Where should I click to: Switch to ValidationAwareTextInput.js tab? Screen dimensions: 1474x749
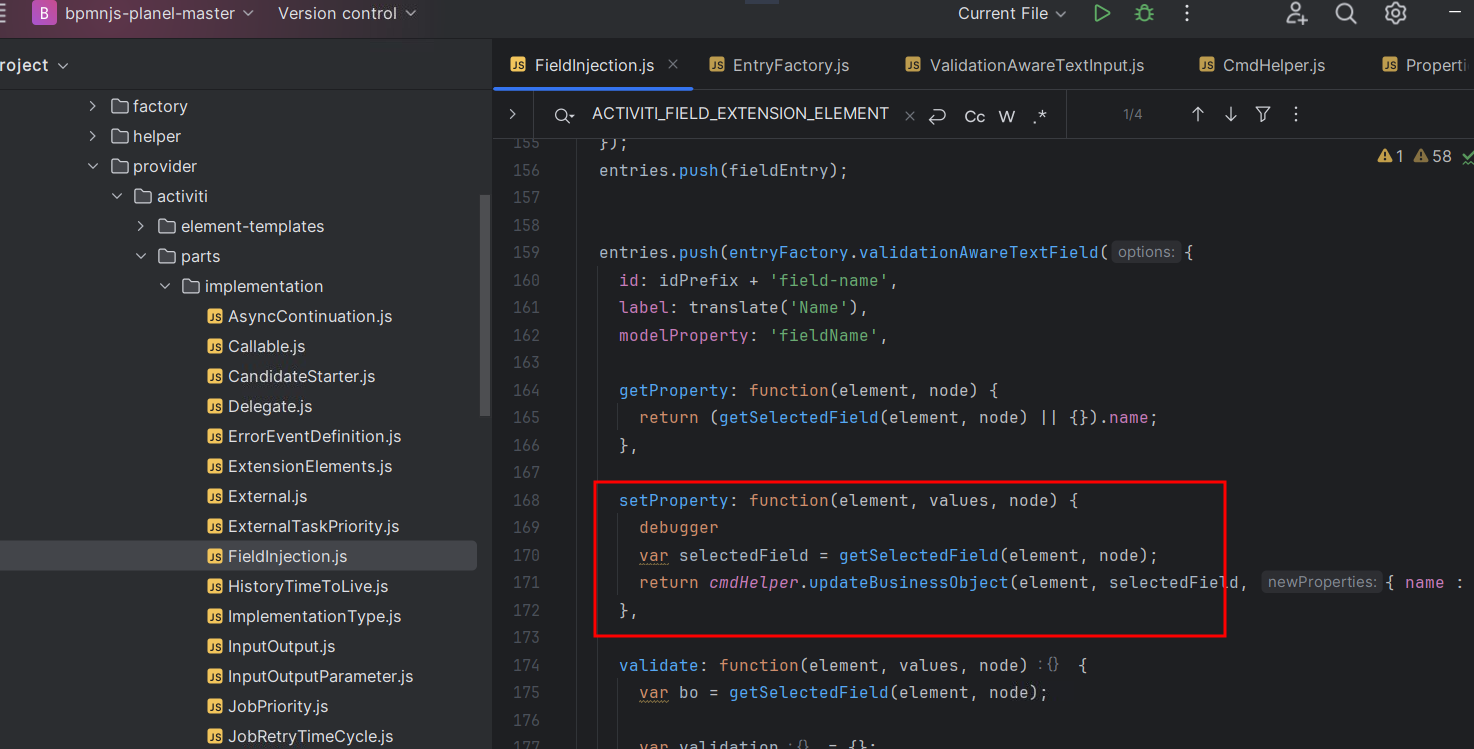click(1025, 65)
